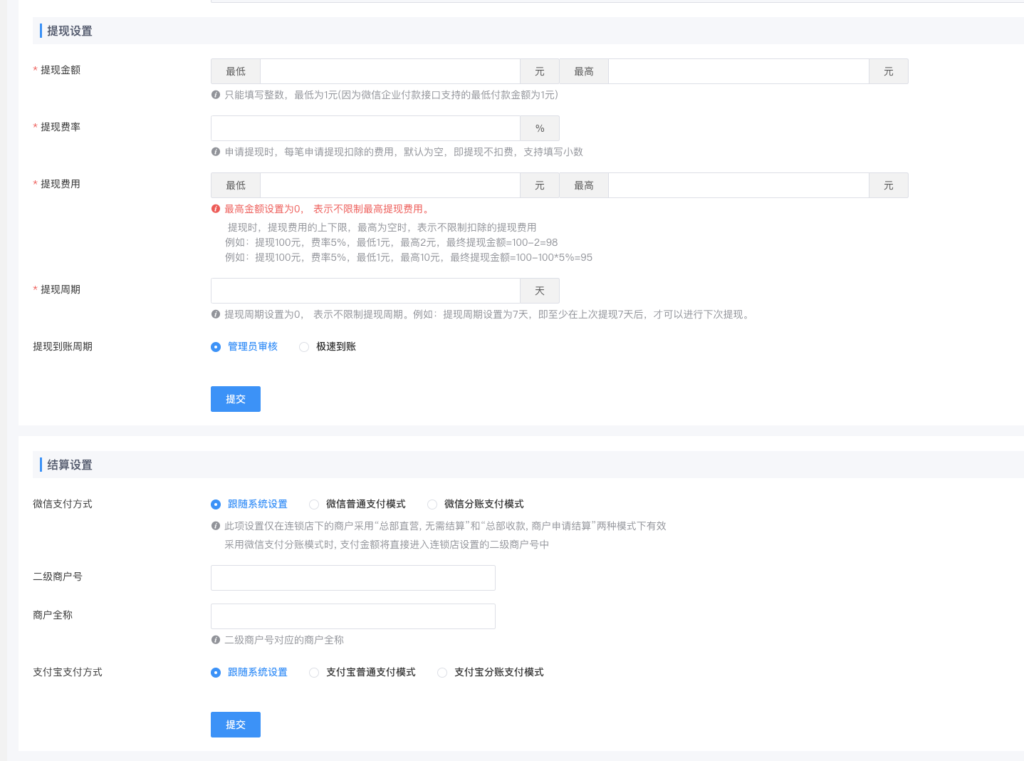
Task: 点击结算设置区域的提交按钮
Action: click(x=235, y=724)
